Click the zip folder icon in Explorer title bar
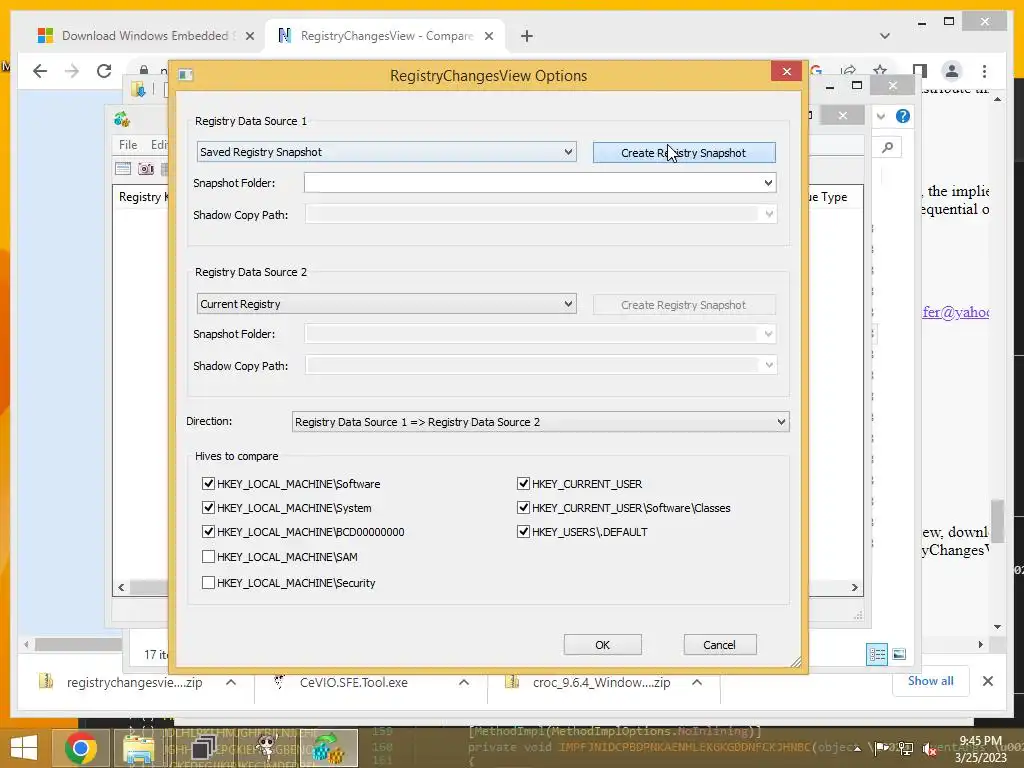 138,89
